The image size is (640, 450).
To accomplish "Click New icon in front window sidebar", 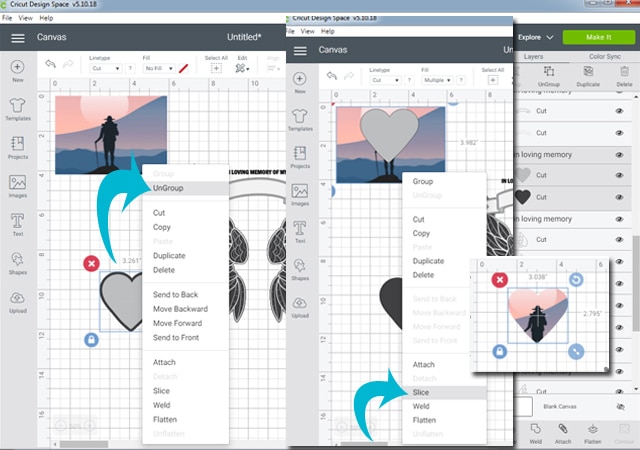I will tap(300, 78).
